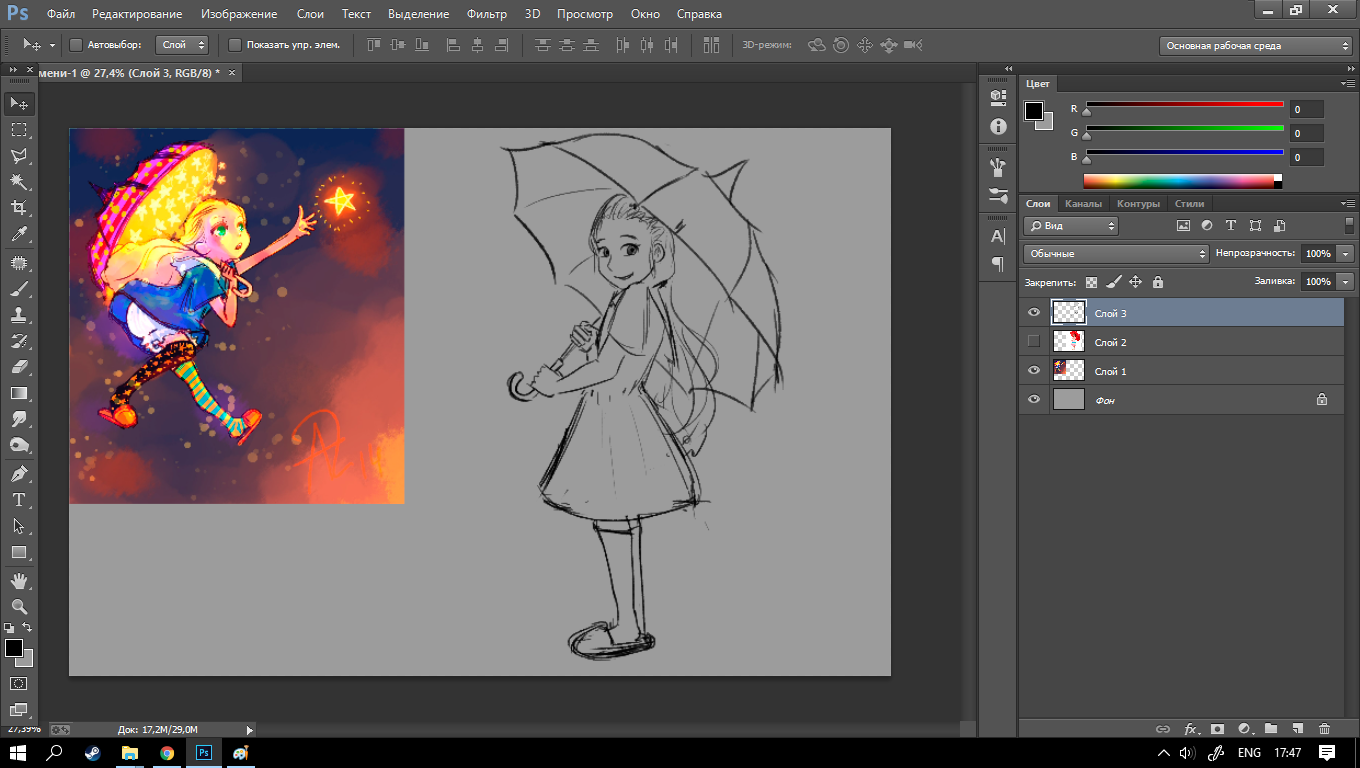
Task: Select the History Brush tool
Action: pyautogui.click(x=19, y=341)
